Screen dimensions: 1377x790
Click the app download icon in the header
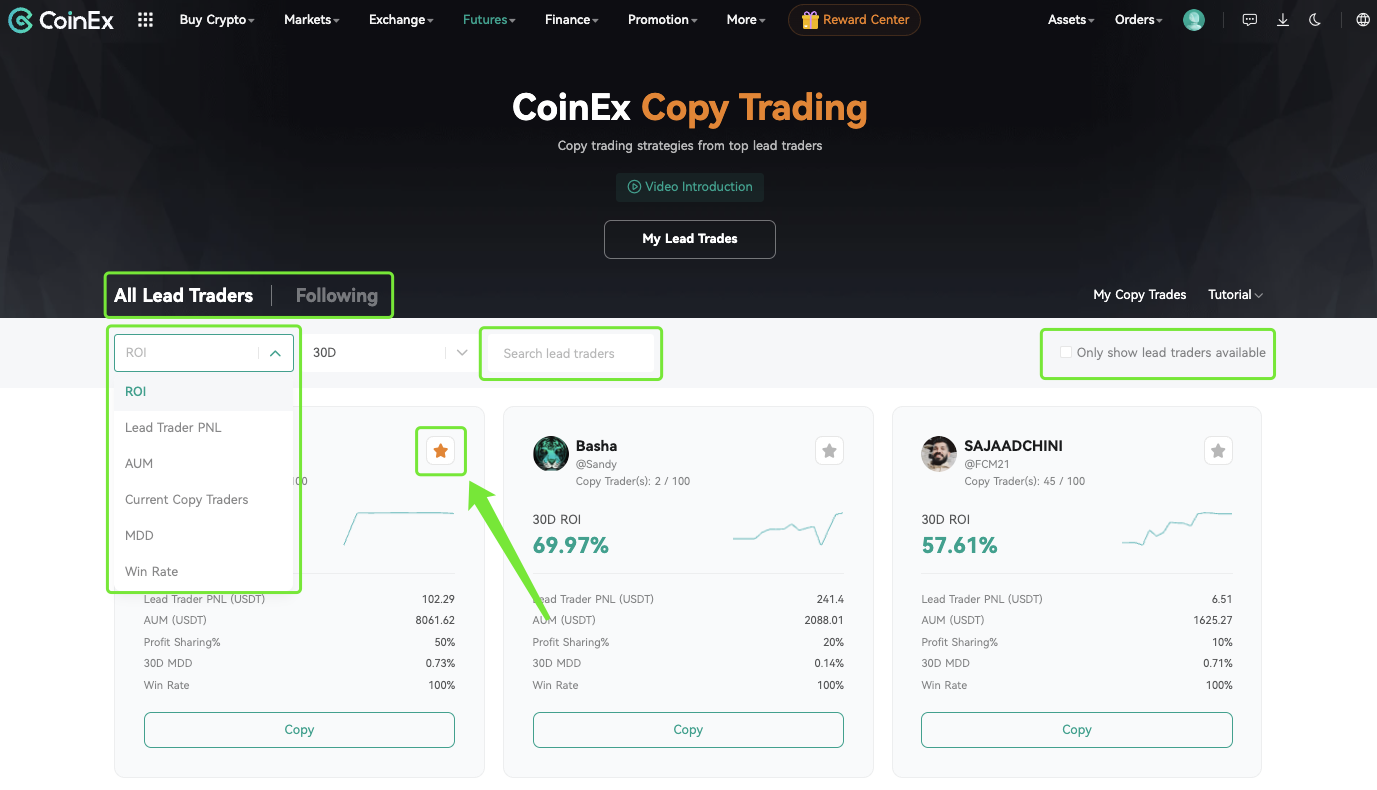[x=1282, y=19]
